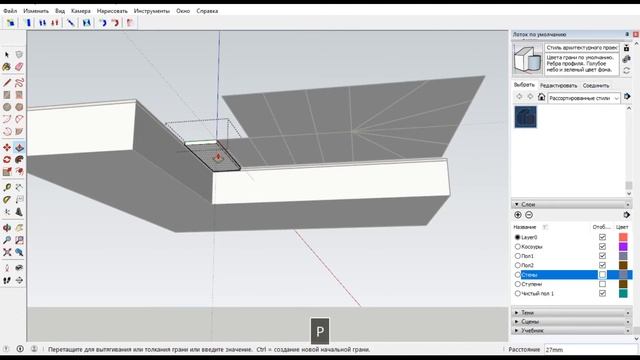The image size is (640, 360).
Task: Open the styles details arrow menu
Action: point(627,97)
